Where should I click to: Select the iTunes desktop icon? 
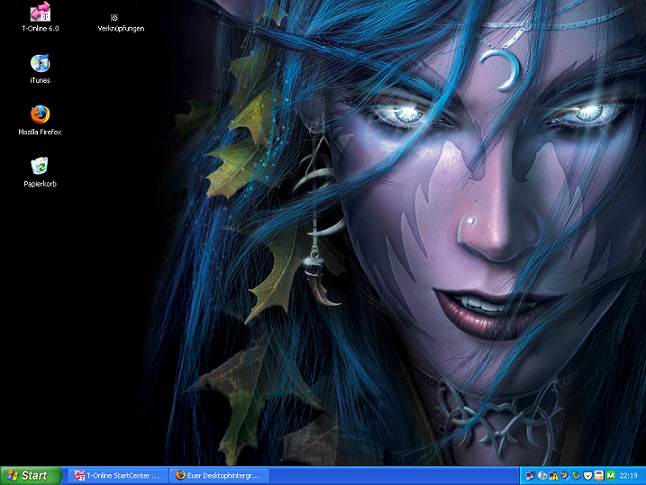click(40, 64)
